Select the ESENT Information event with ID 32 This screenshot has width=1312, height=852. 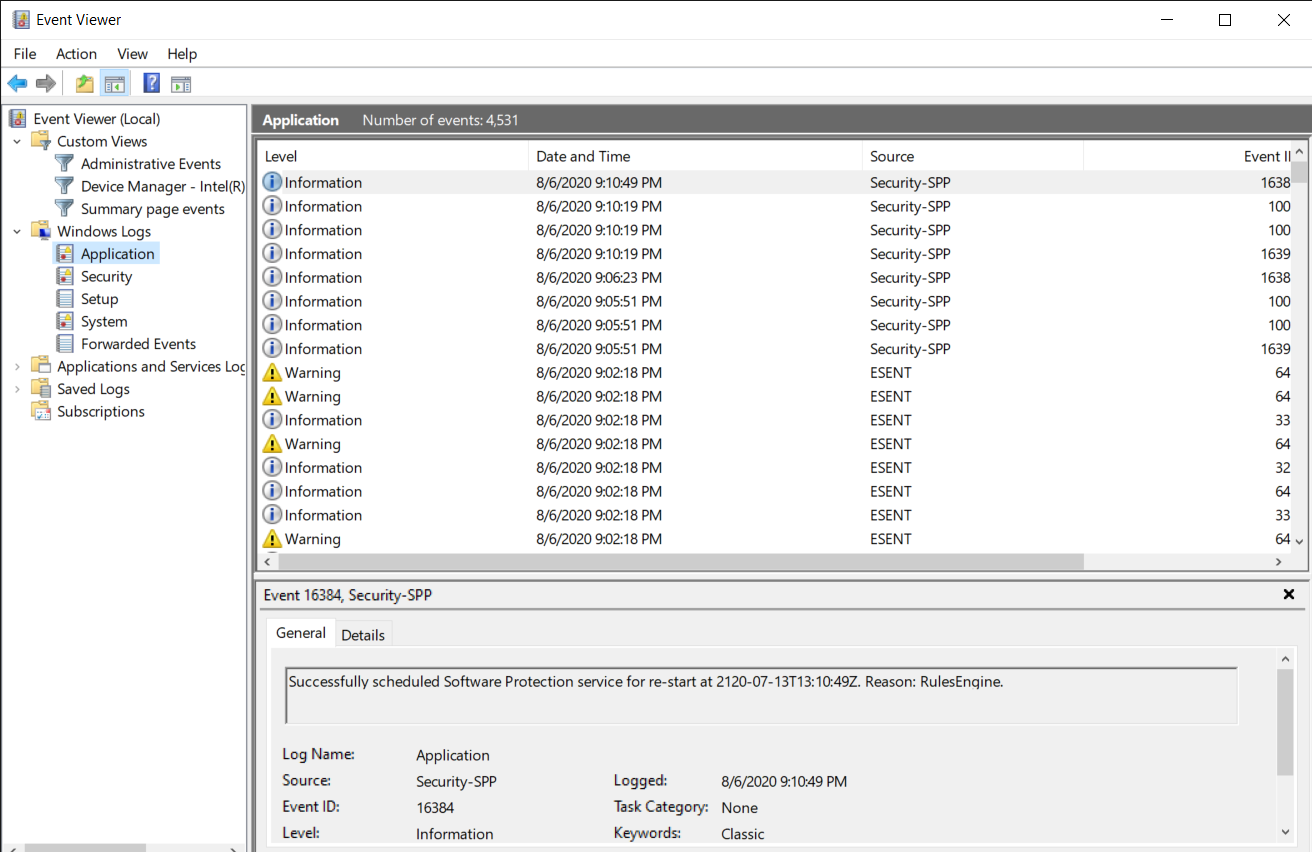point(775,468)
